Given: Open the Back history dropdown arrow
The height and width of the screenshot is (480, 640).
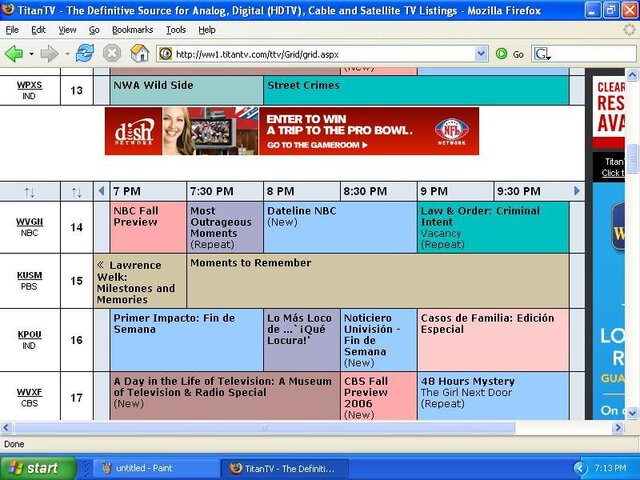Looking at the screenshot, I should (31, 54).
